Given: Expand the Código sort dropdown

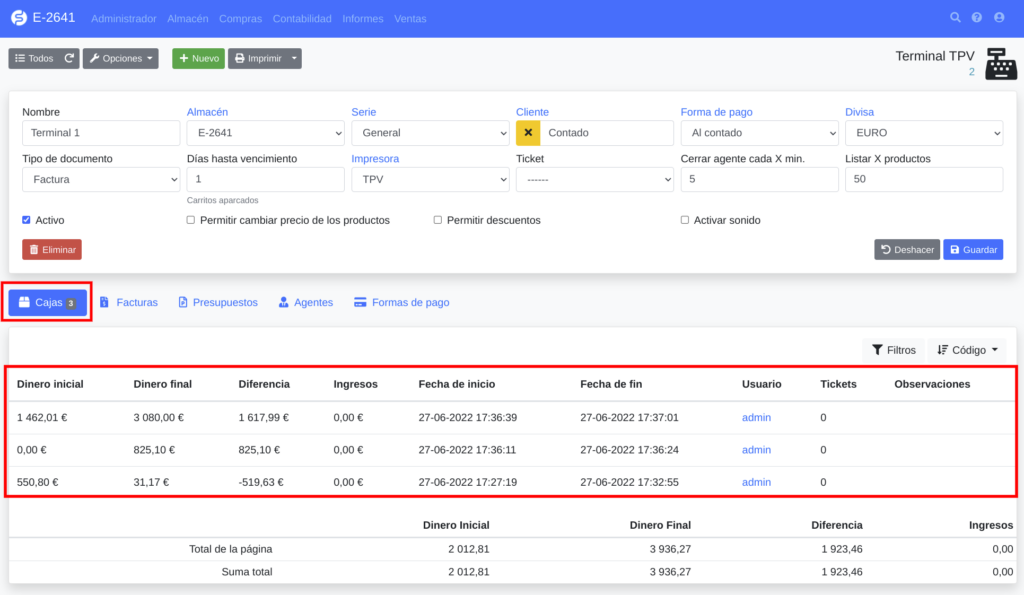Looking at the screenshot, I should click(966, 350).
